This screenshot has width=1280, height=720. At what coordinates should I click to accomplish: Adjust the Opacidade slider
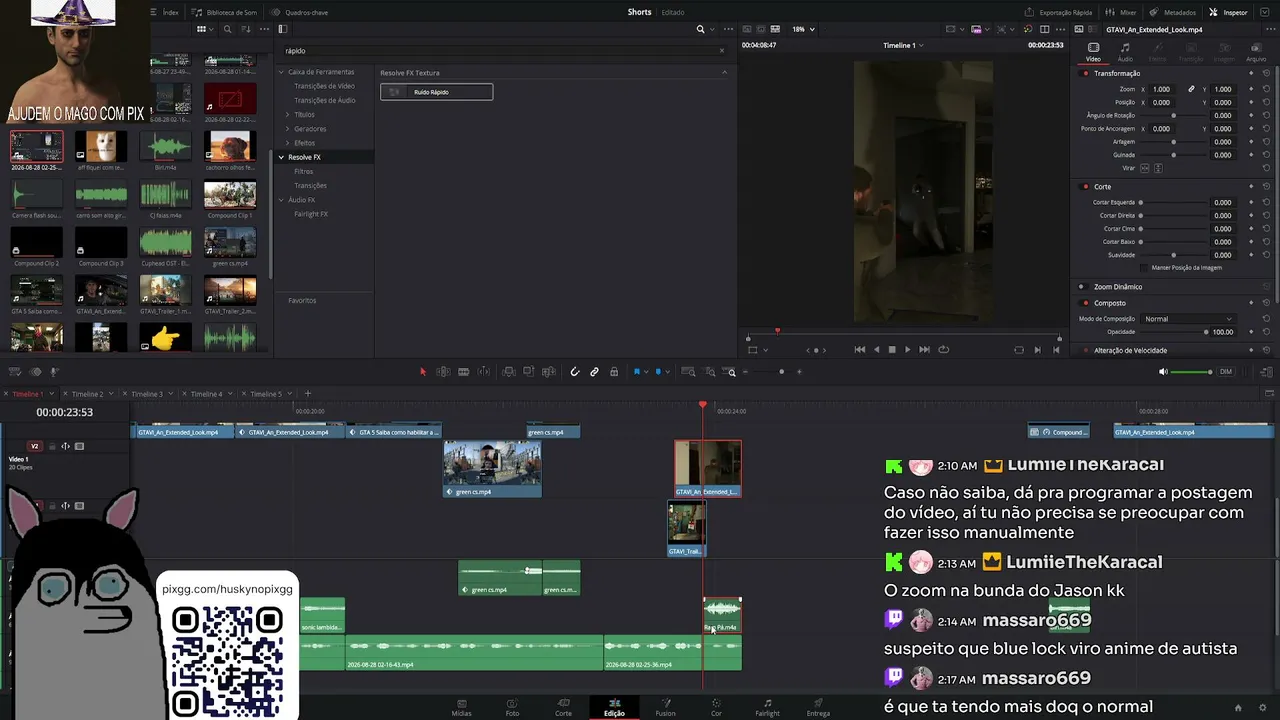click(x=1174, y=332)
